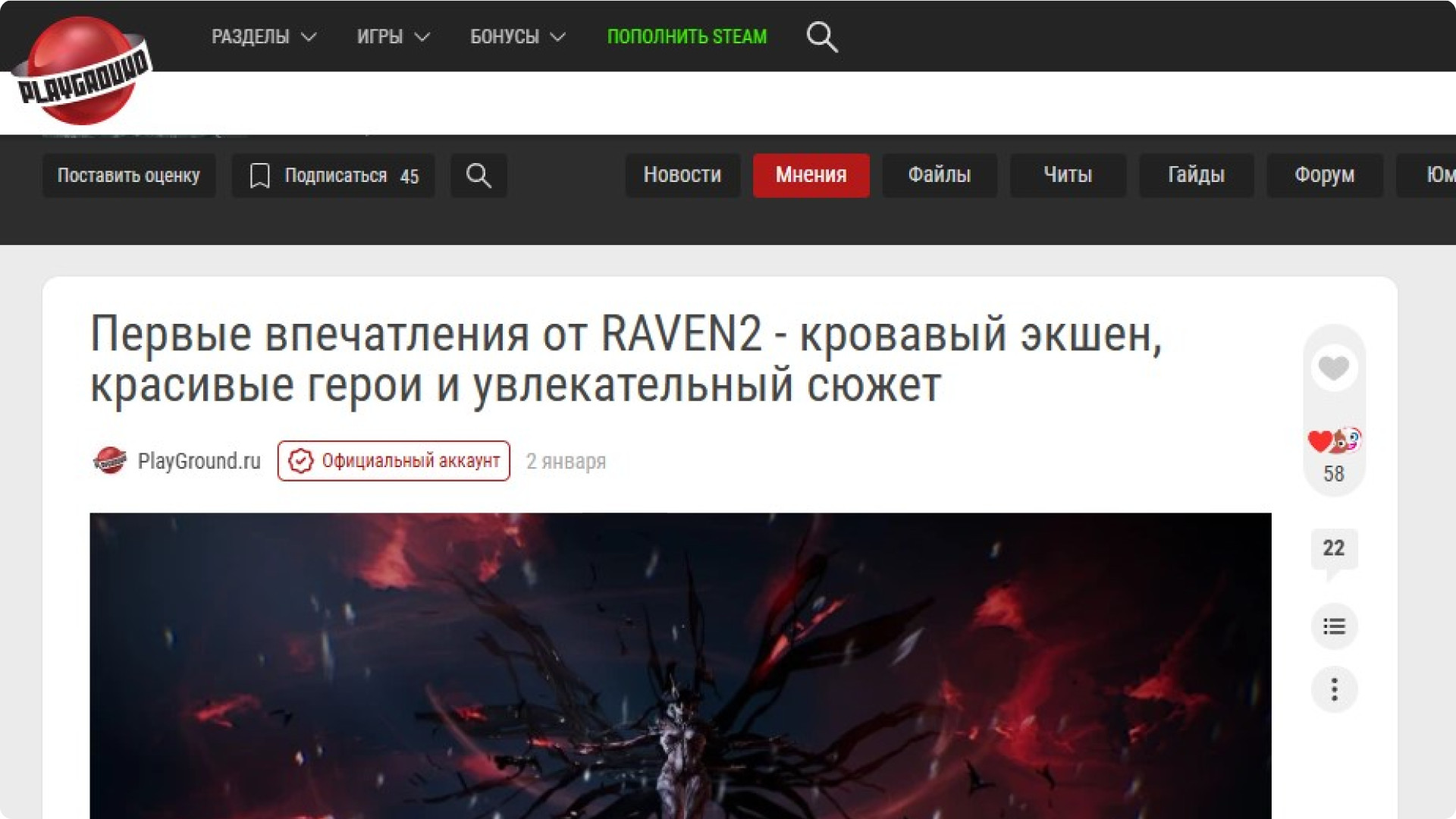Switch to the Читы tab
This screenshot has height=819, width=1456.
(1068, 175)
